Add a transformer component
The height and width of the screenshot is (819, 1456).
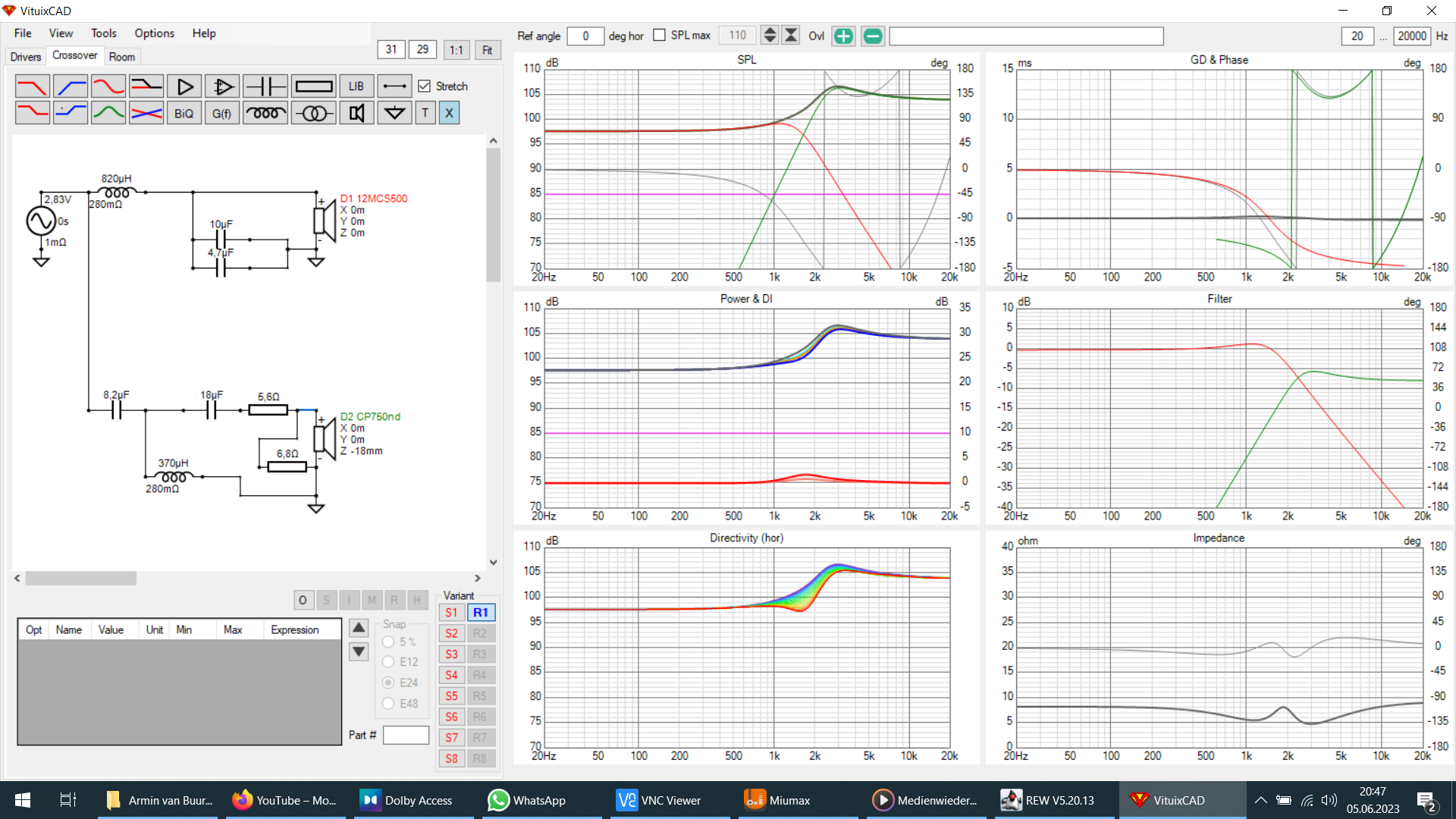tap(313, 114)
